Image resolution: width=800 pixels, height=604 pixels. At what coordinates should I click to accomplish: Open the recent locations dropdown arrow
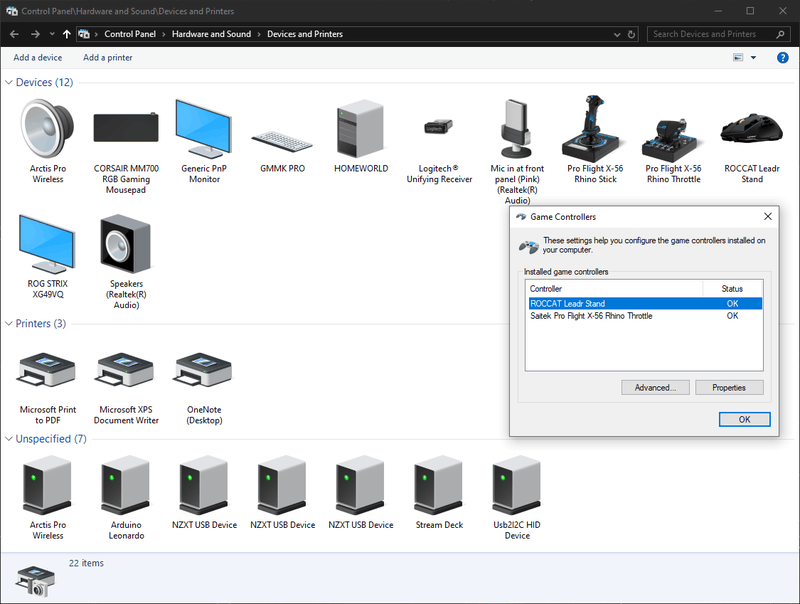[52, 34]
